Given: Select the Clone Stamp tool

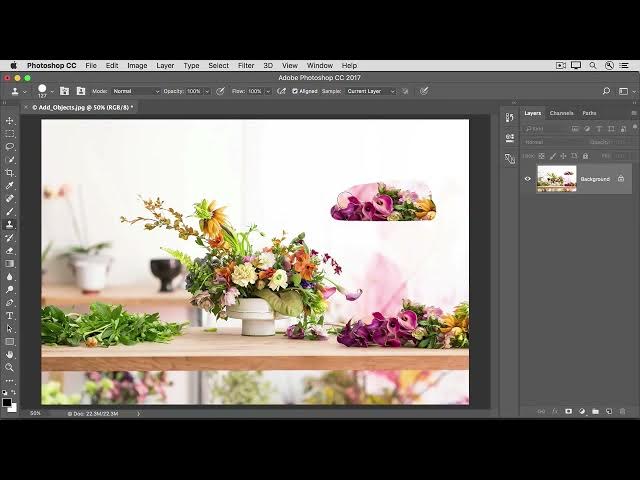Looking at the screenshot, I should click(x=10, y=225).
